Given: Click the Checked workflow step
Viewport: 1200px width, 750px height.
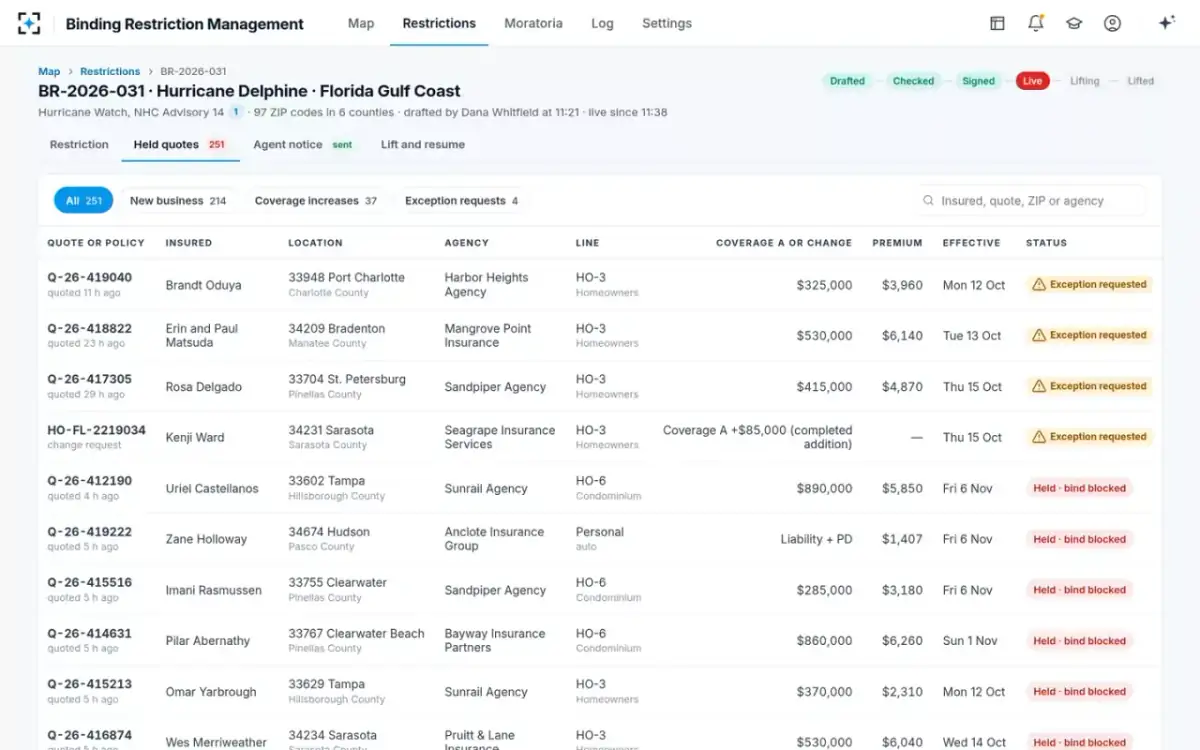Looking at the screenshot, I should pyautogui.click(x=913, y=81).
